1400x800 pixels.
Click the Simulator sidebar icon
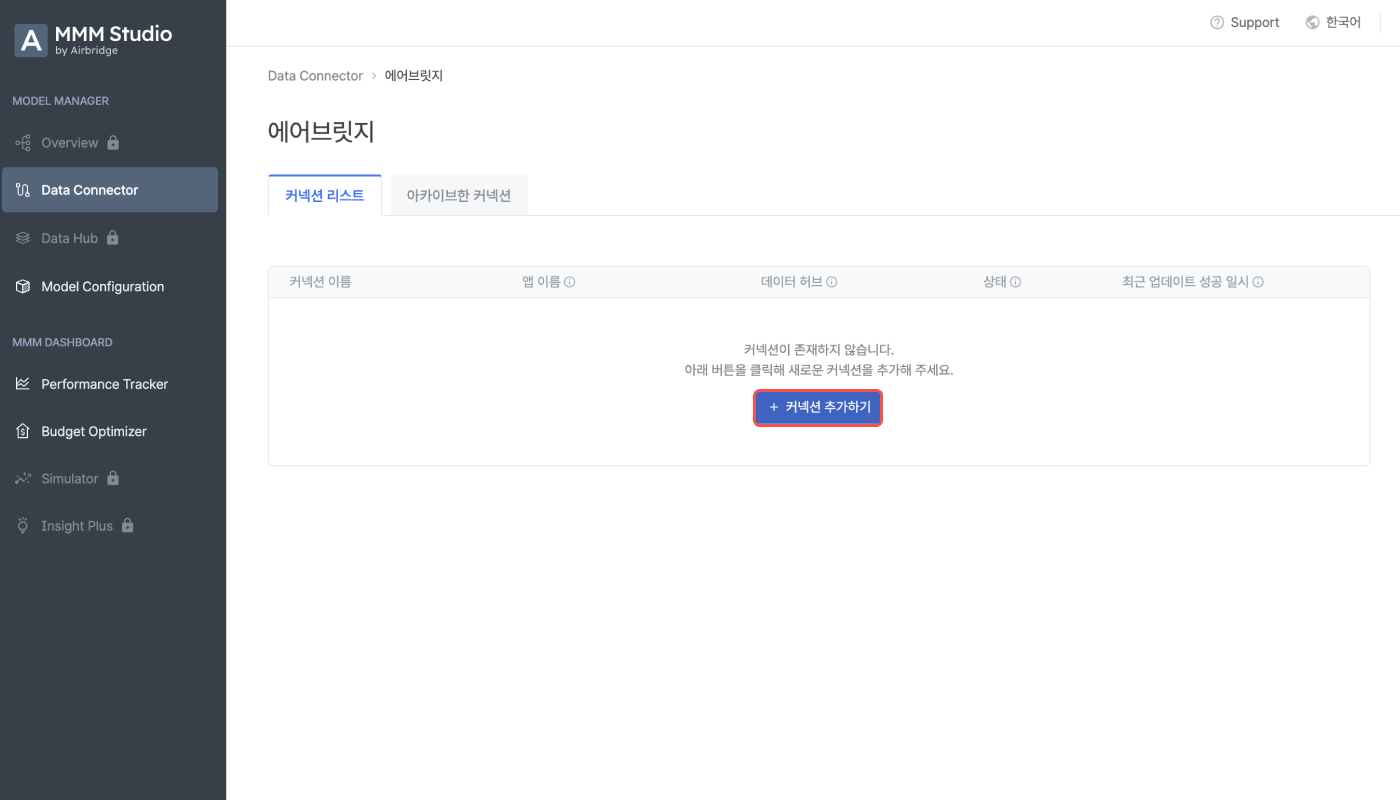point(22,479)
